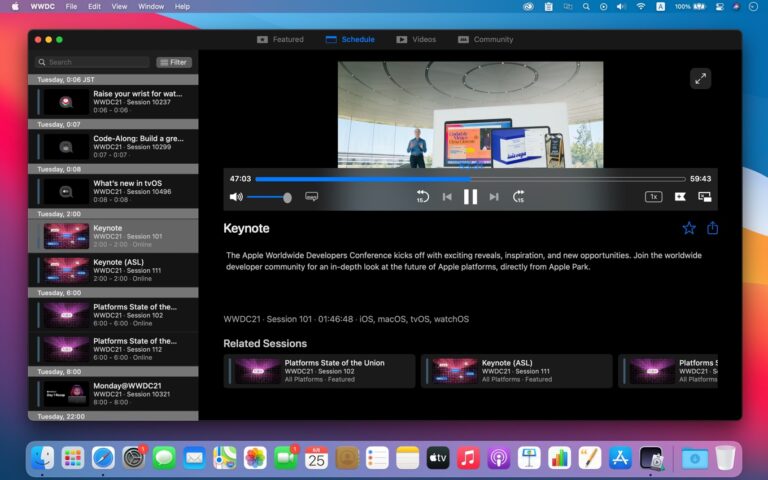Launch Finder from the Dock
The width and height of the screenshot is (768, 480).
(x=43, y=458)
